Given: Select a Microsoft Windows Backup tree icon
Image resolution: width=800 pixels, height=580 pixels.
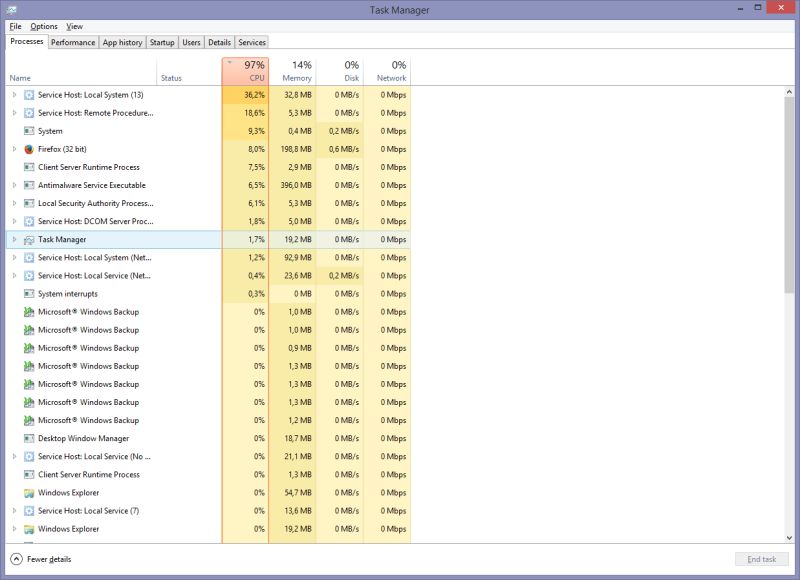Looking at the screenshot, I should pyautogui.click(x=27, y=311).
